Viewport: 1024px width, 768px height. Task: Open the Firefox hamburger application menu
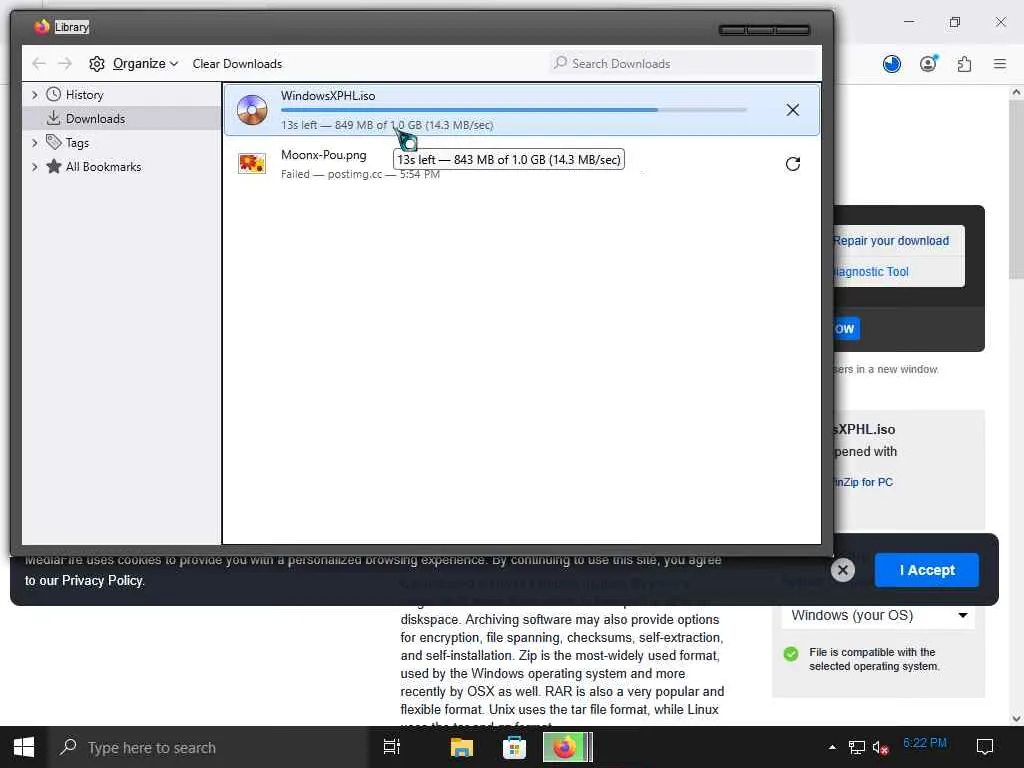[x=1000, y=63]
